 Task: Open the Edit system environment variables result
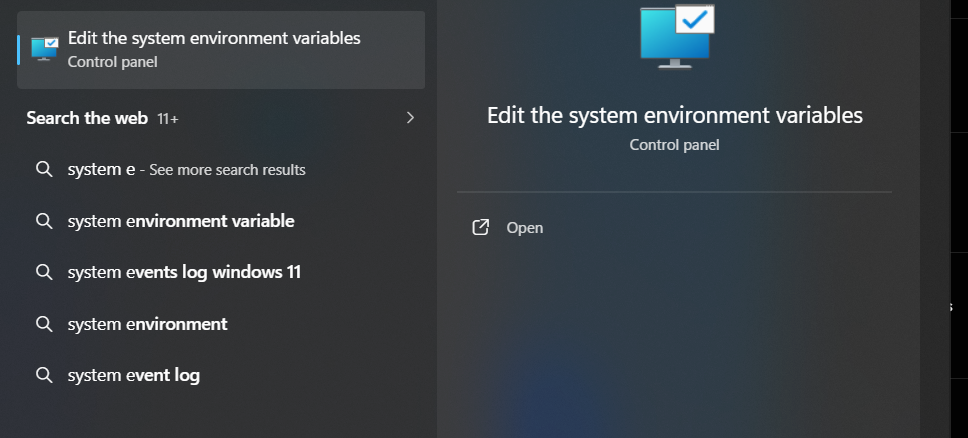click(x=221, y=50)
